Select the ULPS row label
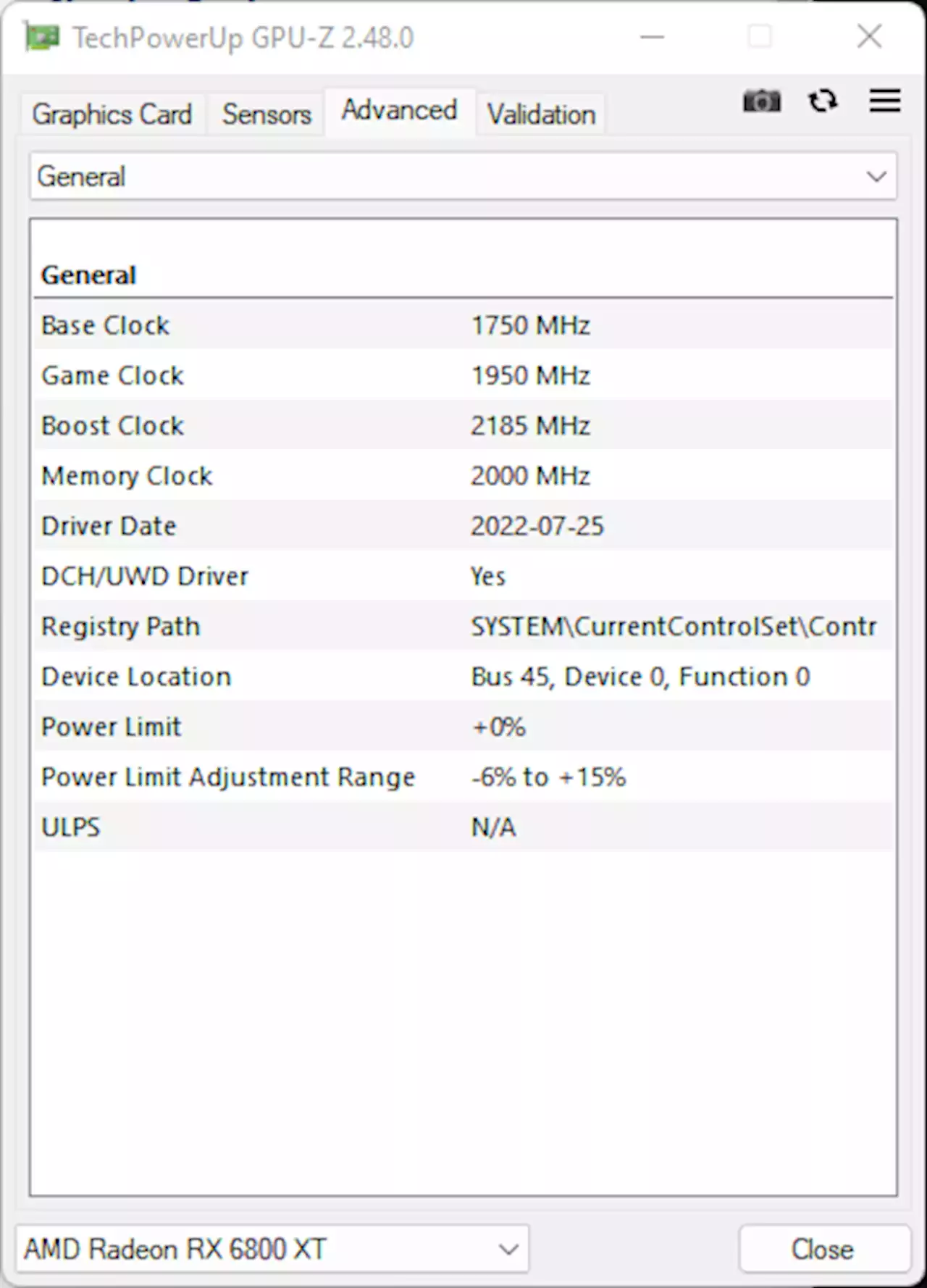Viewport: 927px width, 1288px height. click(70, 827)
